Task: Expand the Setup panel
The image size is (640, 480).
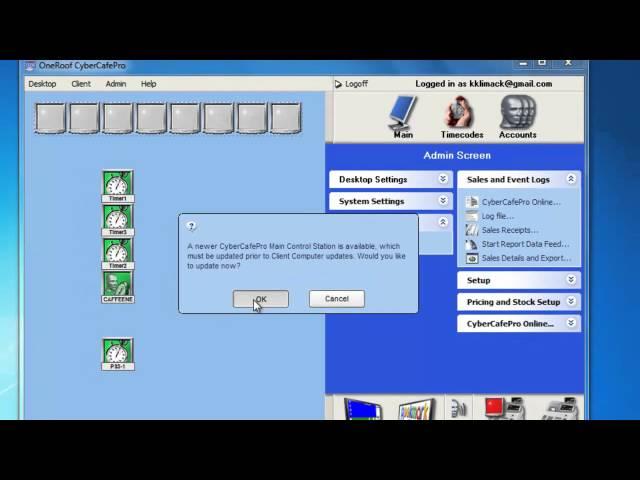Action: coord(519,280)
